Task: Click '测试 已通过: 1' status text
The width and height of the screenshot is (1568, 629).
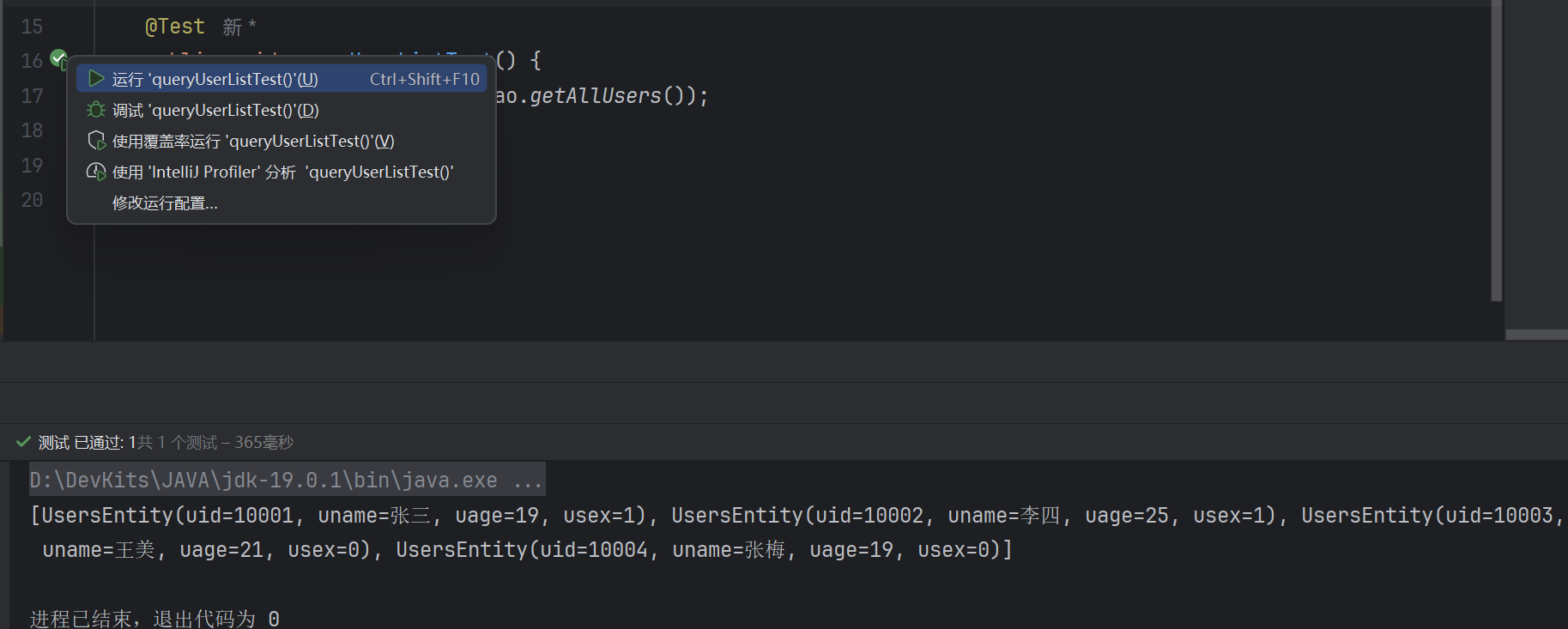Action: (x=88, y=443)
